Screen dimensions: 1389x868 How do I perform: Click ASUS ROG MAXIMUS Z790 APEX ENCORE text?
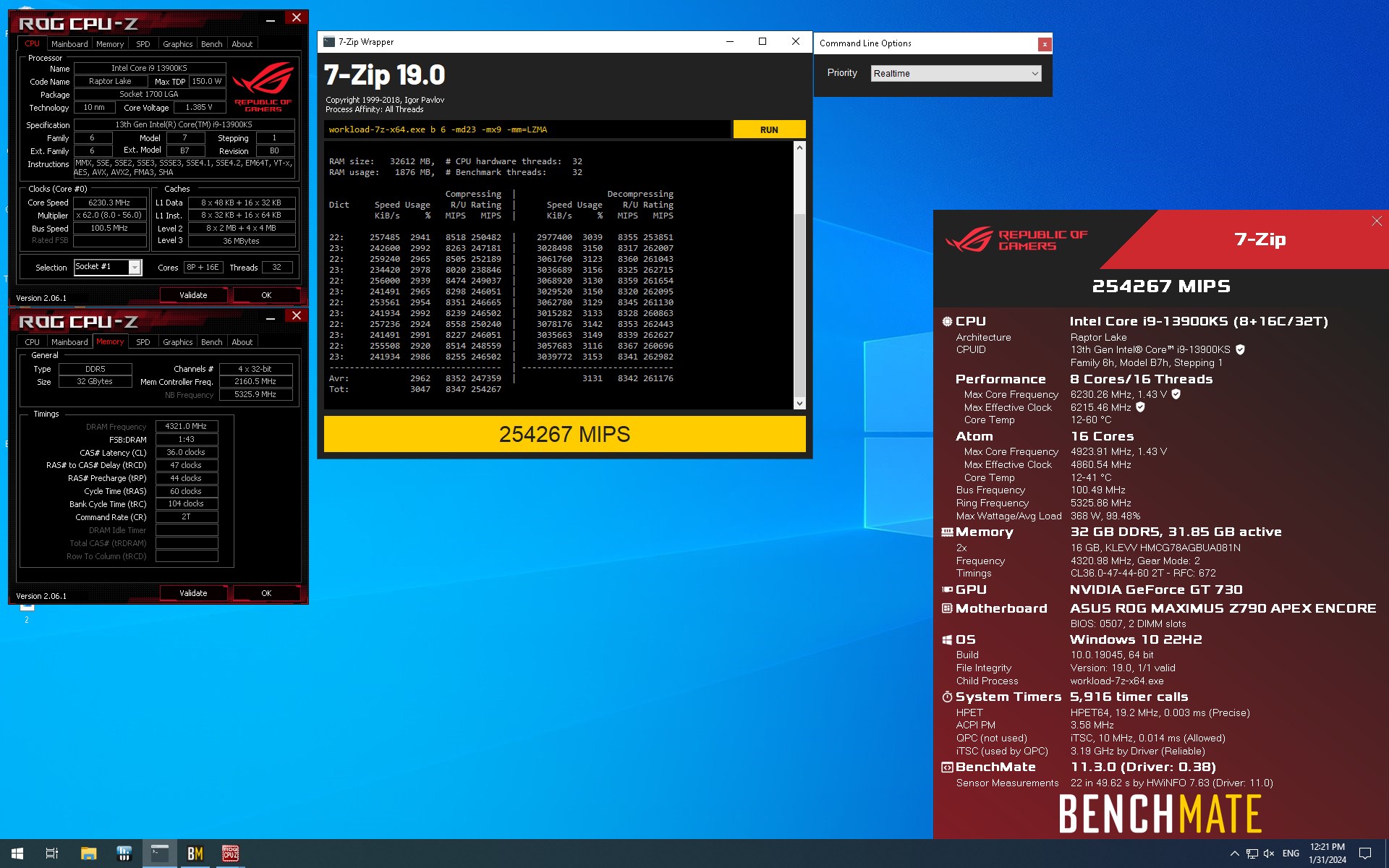(1223, 609)
